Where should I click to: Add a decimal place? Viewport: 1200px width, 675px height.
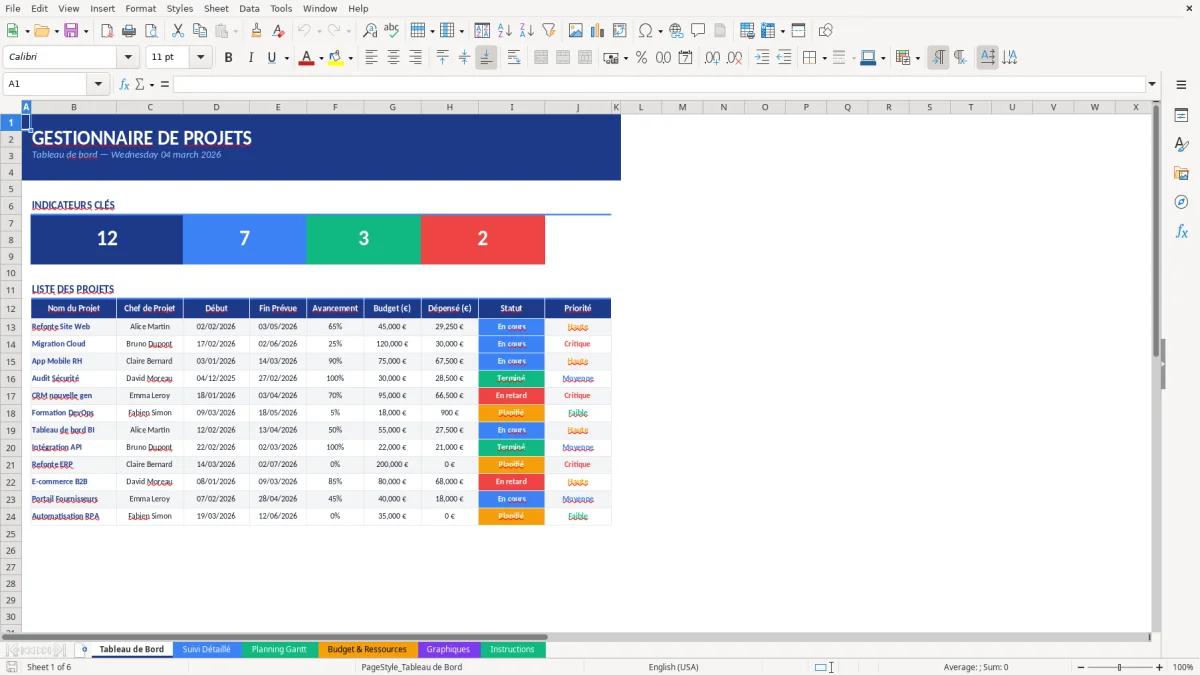coord(713,58)
